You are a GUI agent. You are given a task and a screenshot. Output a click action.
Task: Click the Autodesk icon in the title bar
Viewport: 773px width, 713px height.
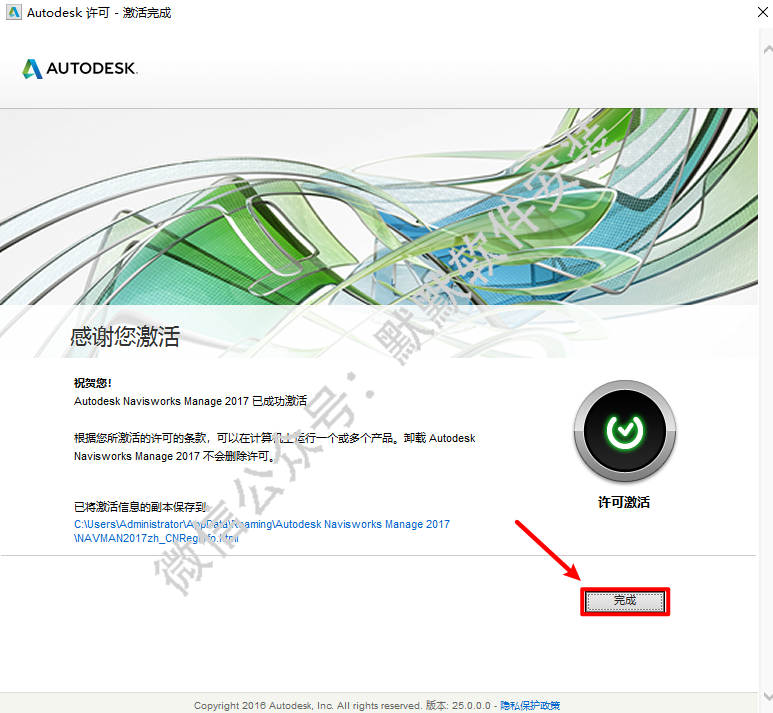pyautogui.click(x=14, y=13)
